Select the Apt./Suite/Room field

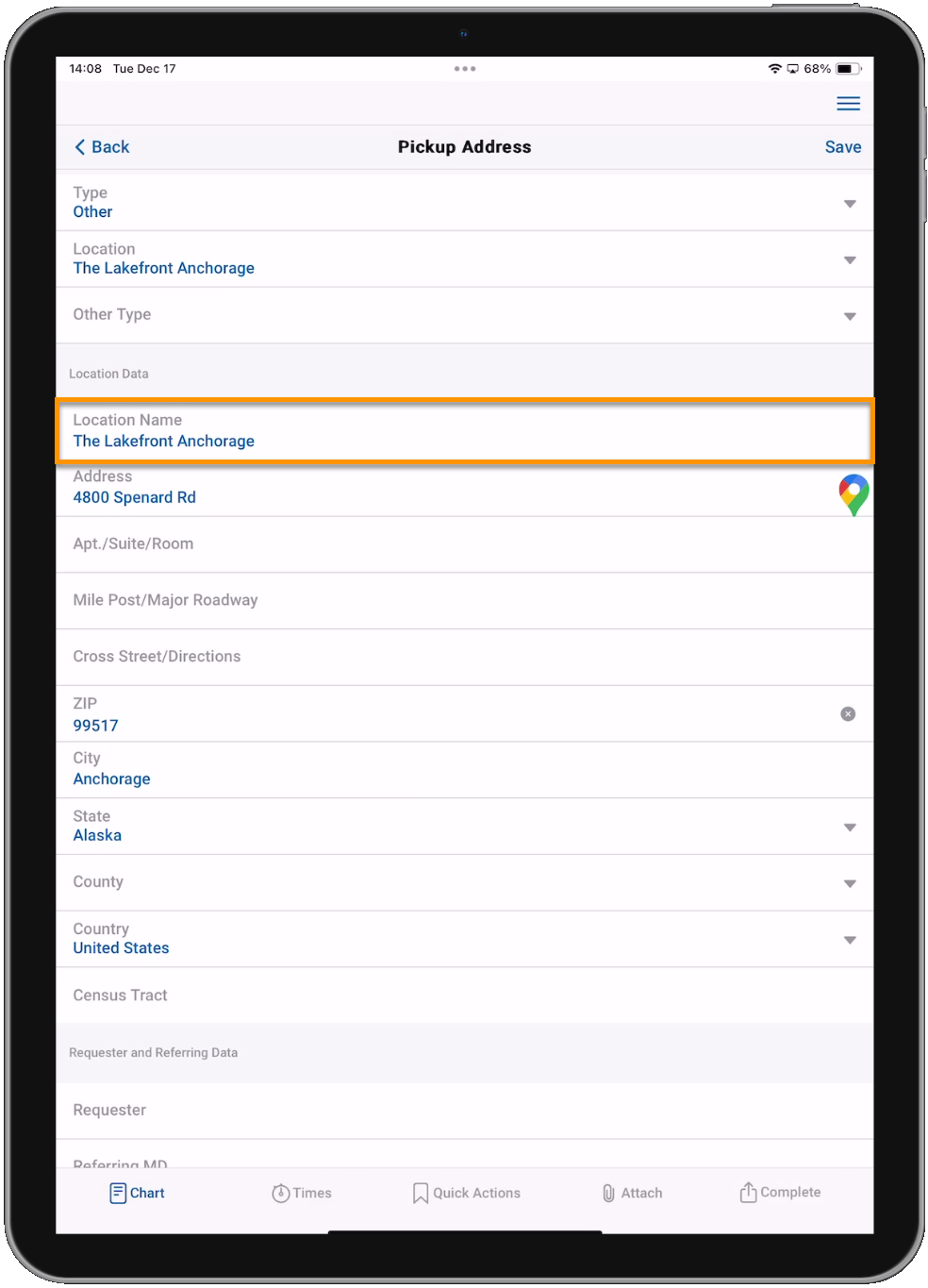click(464, 544)
